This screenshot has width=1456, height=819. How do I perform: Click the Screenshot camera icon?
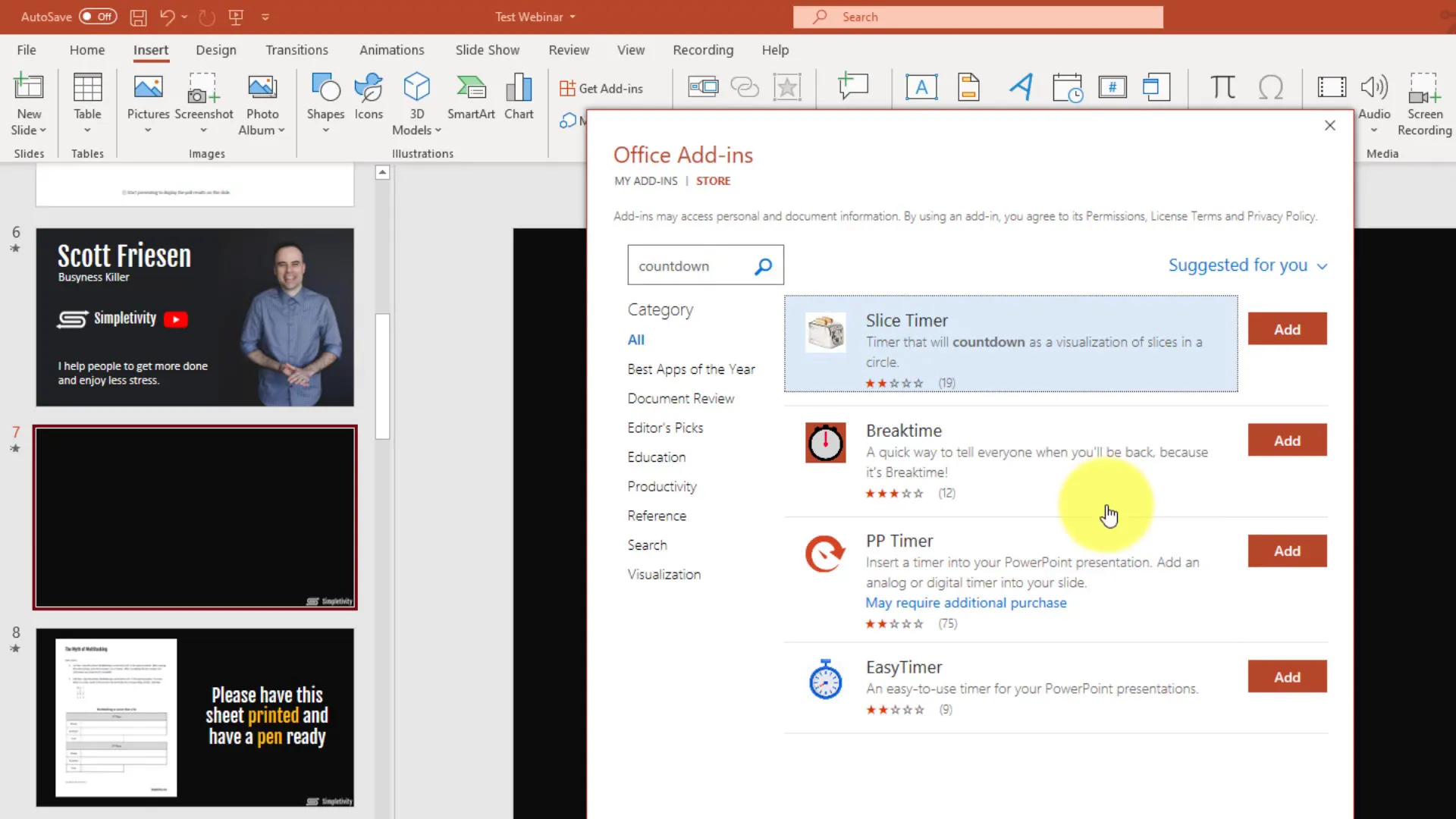(x=203, y=88)
